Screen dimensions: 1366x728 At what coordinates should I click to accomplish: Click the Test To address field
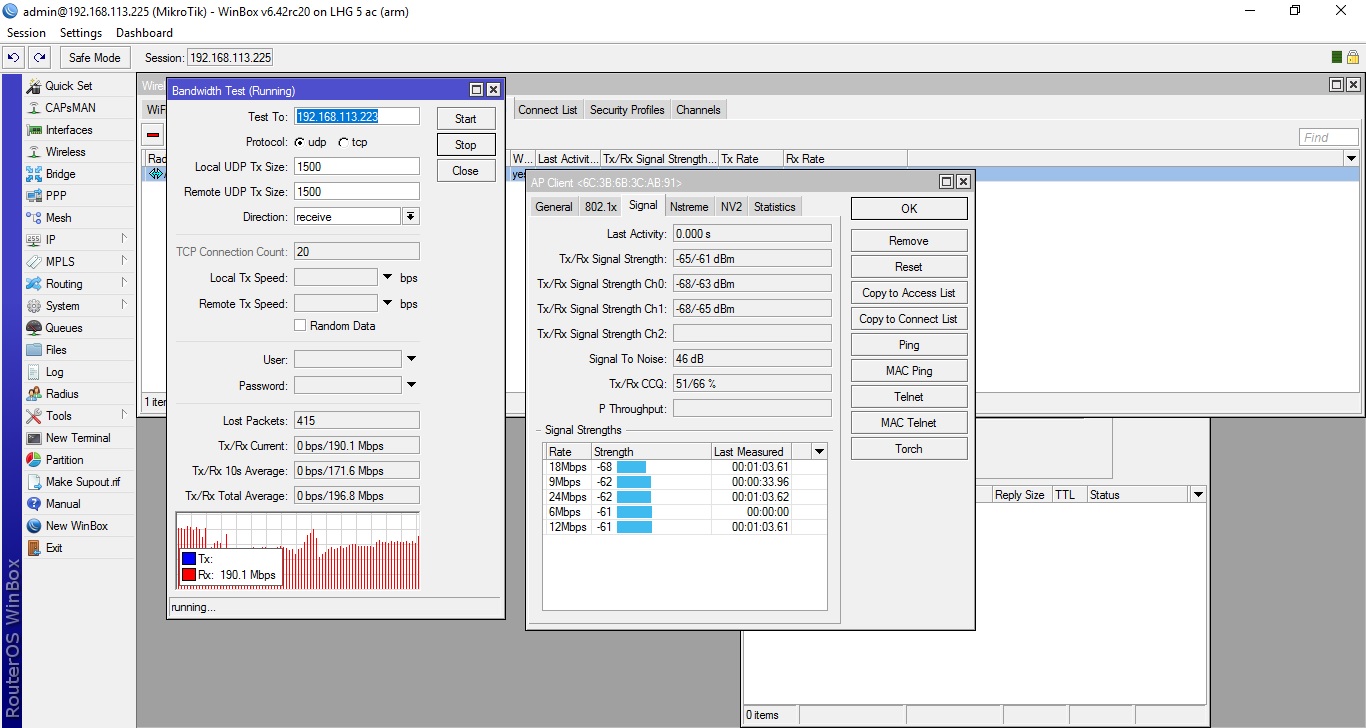coord(356,117)
